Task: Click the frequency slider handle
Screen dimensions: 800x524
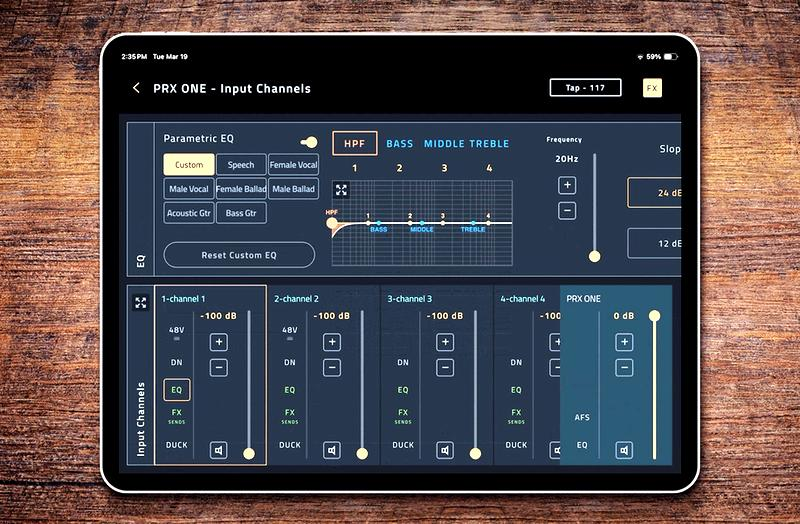Action: point(594,256)
